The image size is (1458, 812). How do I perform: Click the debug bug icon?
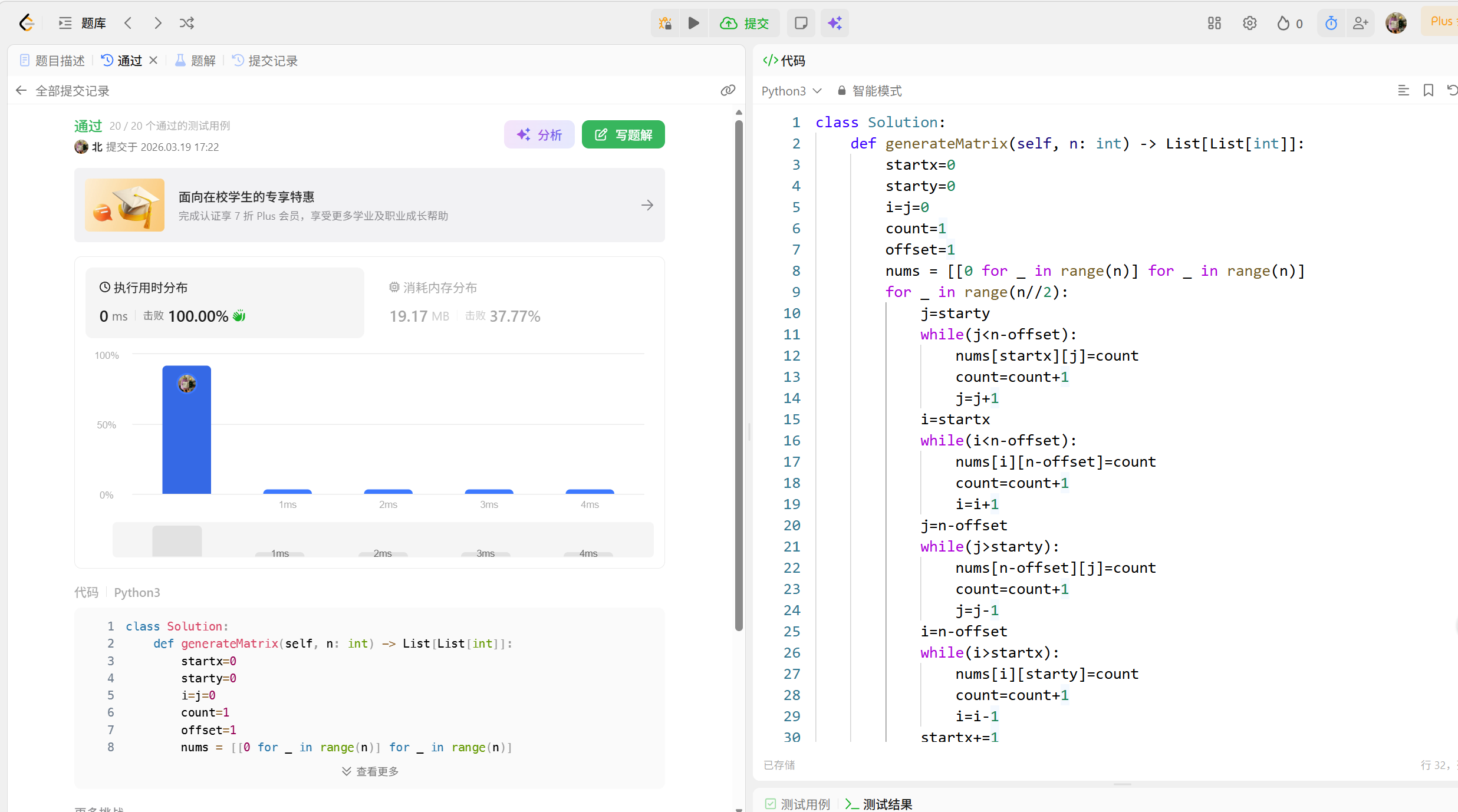coord(665,23)
